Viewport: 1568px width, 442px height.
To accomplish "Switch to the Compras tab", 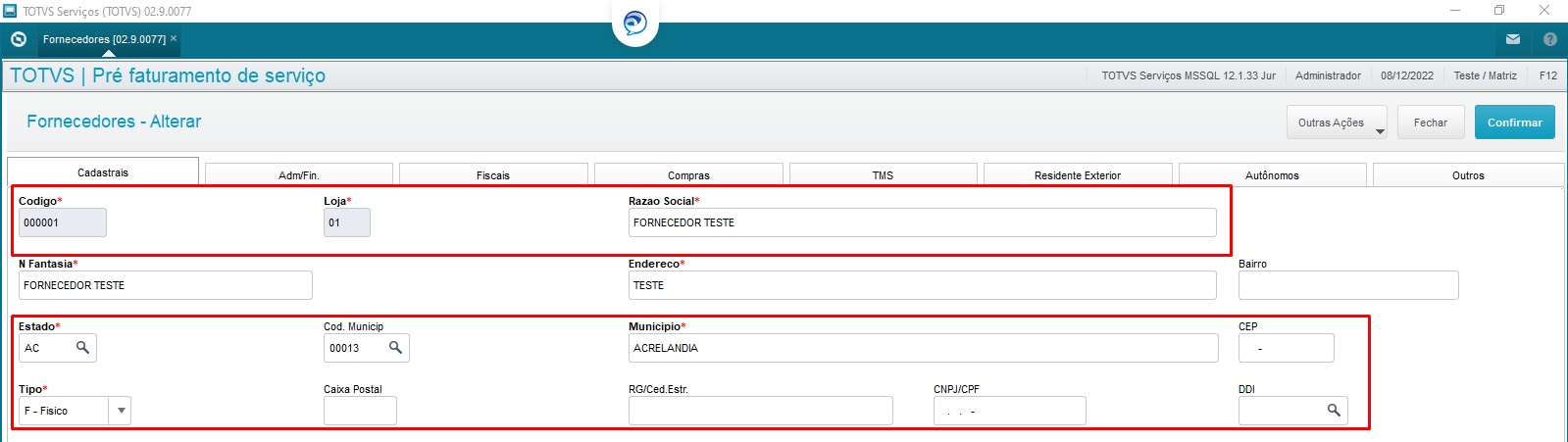I will point(688,175).
